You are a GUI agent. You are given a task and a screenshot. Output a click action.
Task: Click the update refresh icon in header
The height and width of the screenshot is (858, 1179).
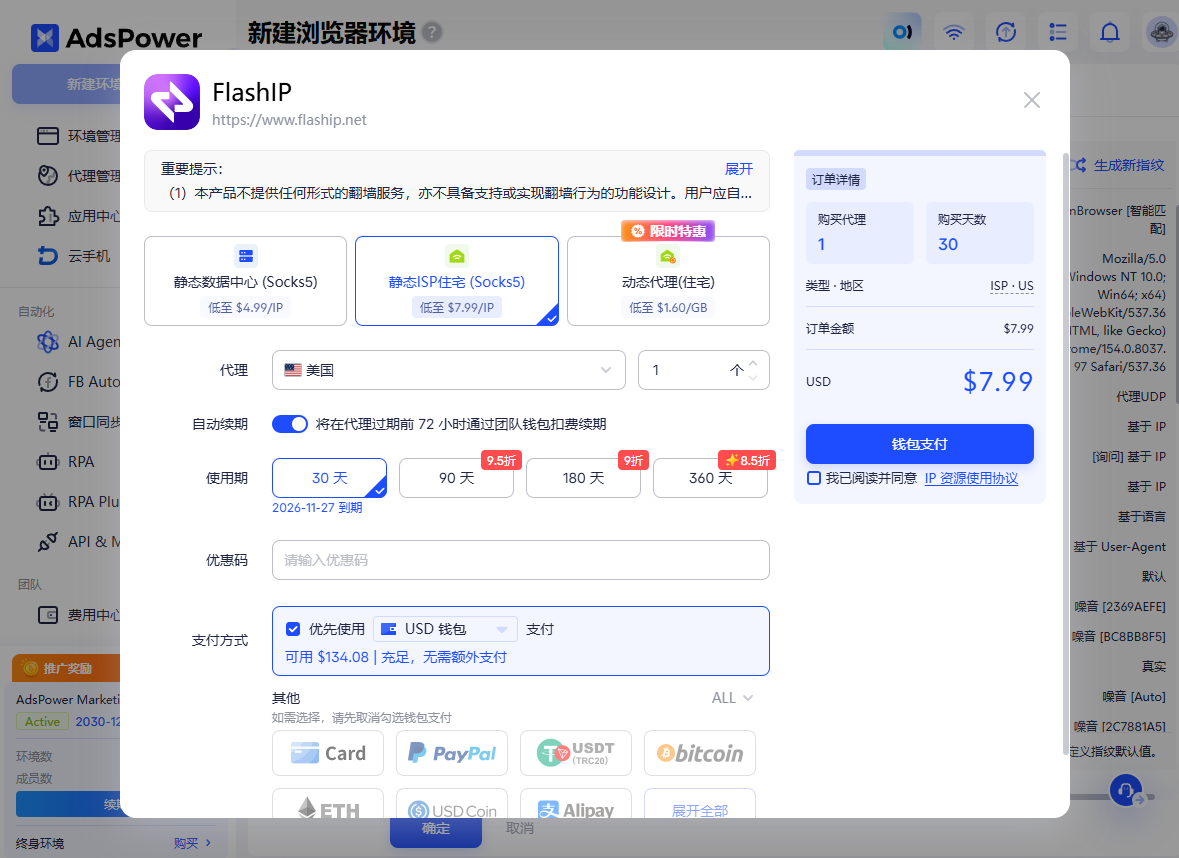pyautogui.click(x=1006, y=32)
